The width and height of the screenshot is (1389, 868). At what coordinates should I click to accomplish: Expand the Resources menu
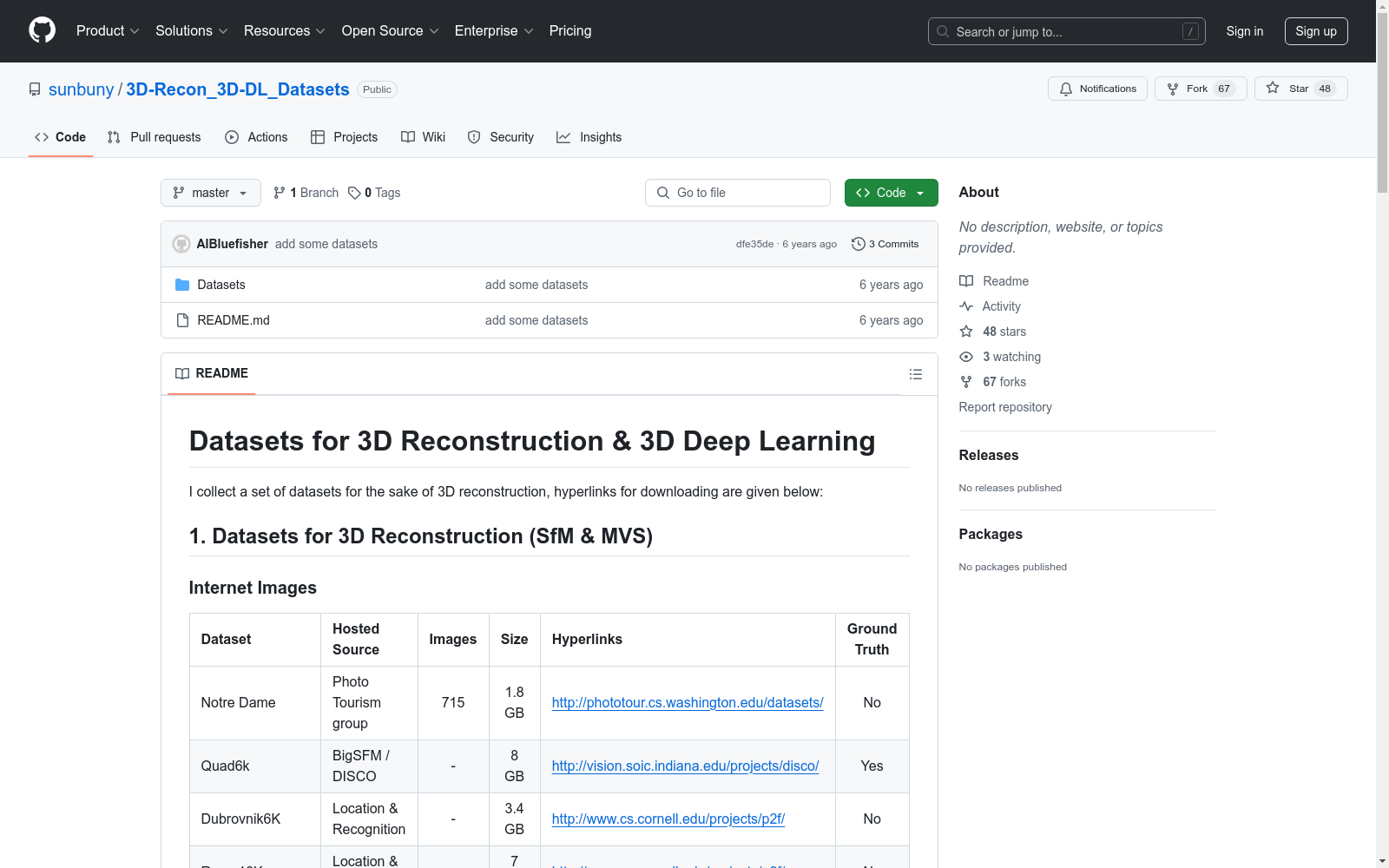click(x=285, y=31)
